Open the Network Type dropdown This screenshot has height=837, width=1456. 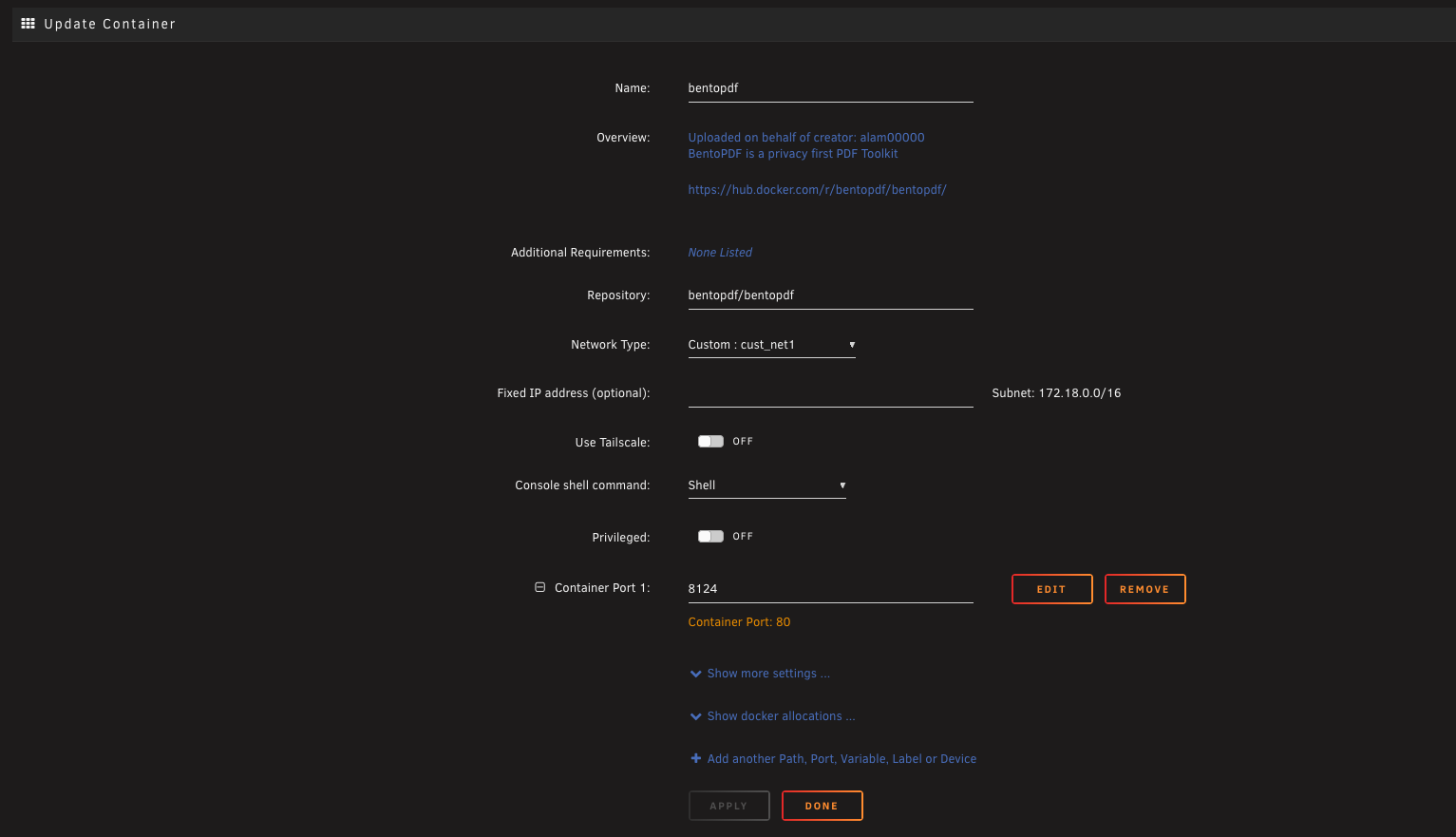tap(770, 345)
